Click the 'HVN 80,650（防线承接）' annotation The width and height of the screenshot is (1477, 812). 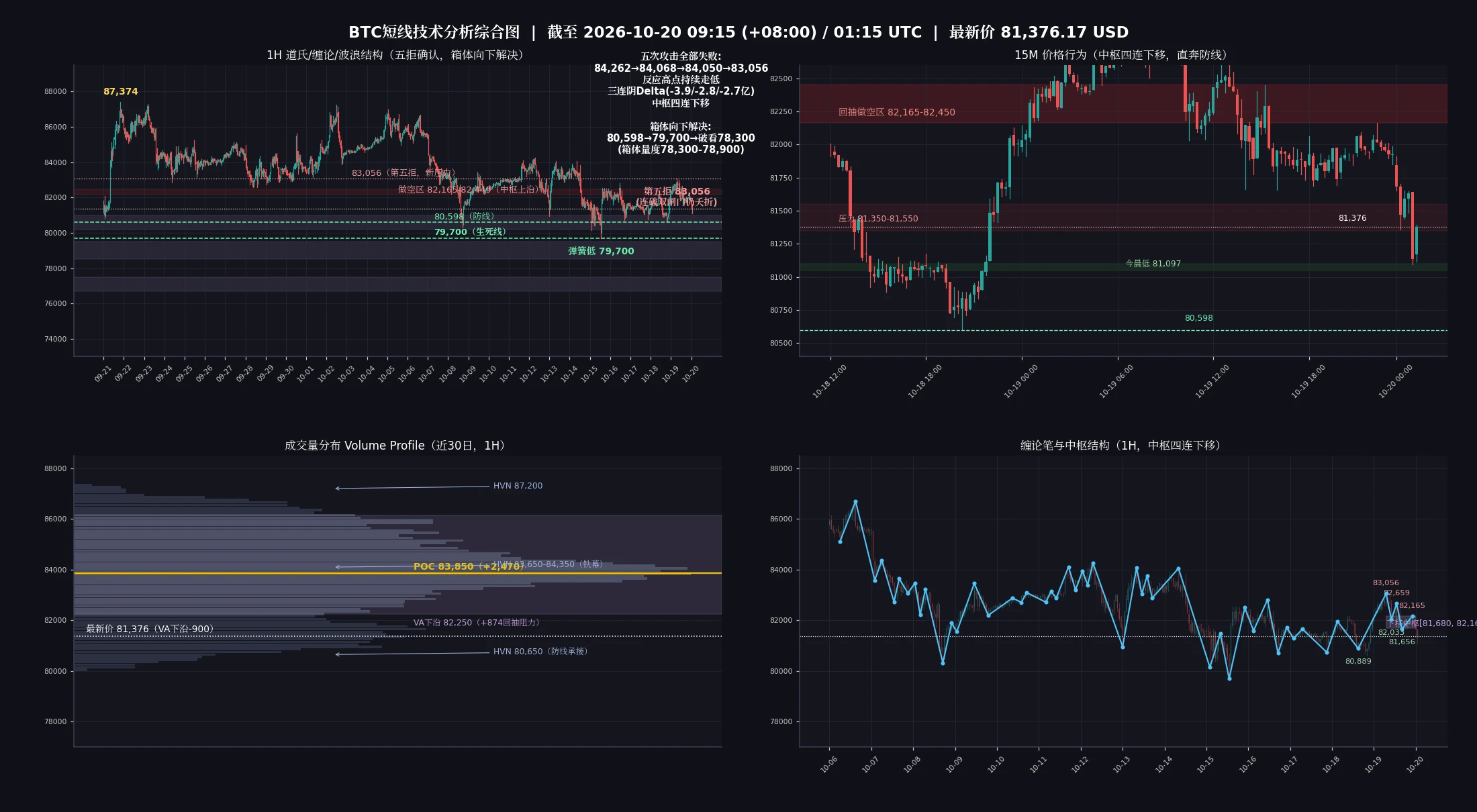(542, 652)
